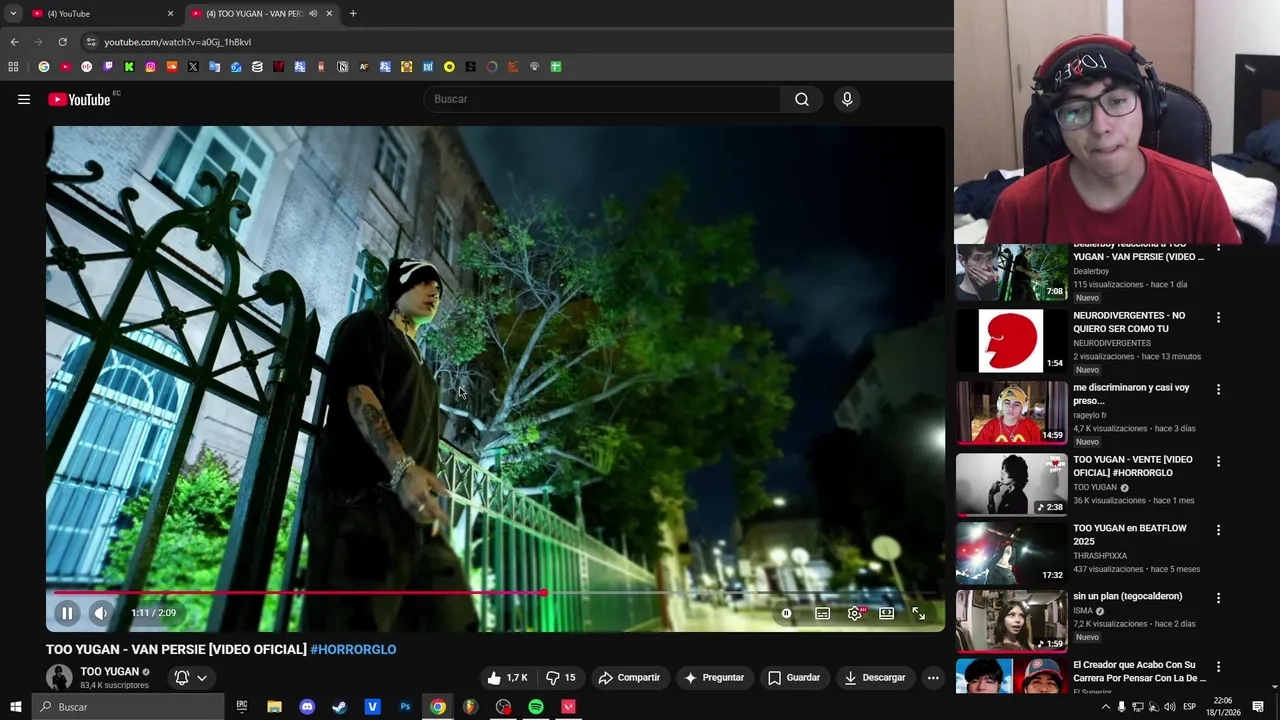The height and width of the screenshot is (720, 1280).
Task: Open the Twitch bookmark icon
Action: [108, 67]
